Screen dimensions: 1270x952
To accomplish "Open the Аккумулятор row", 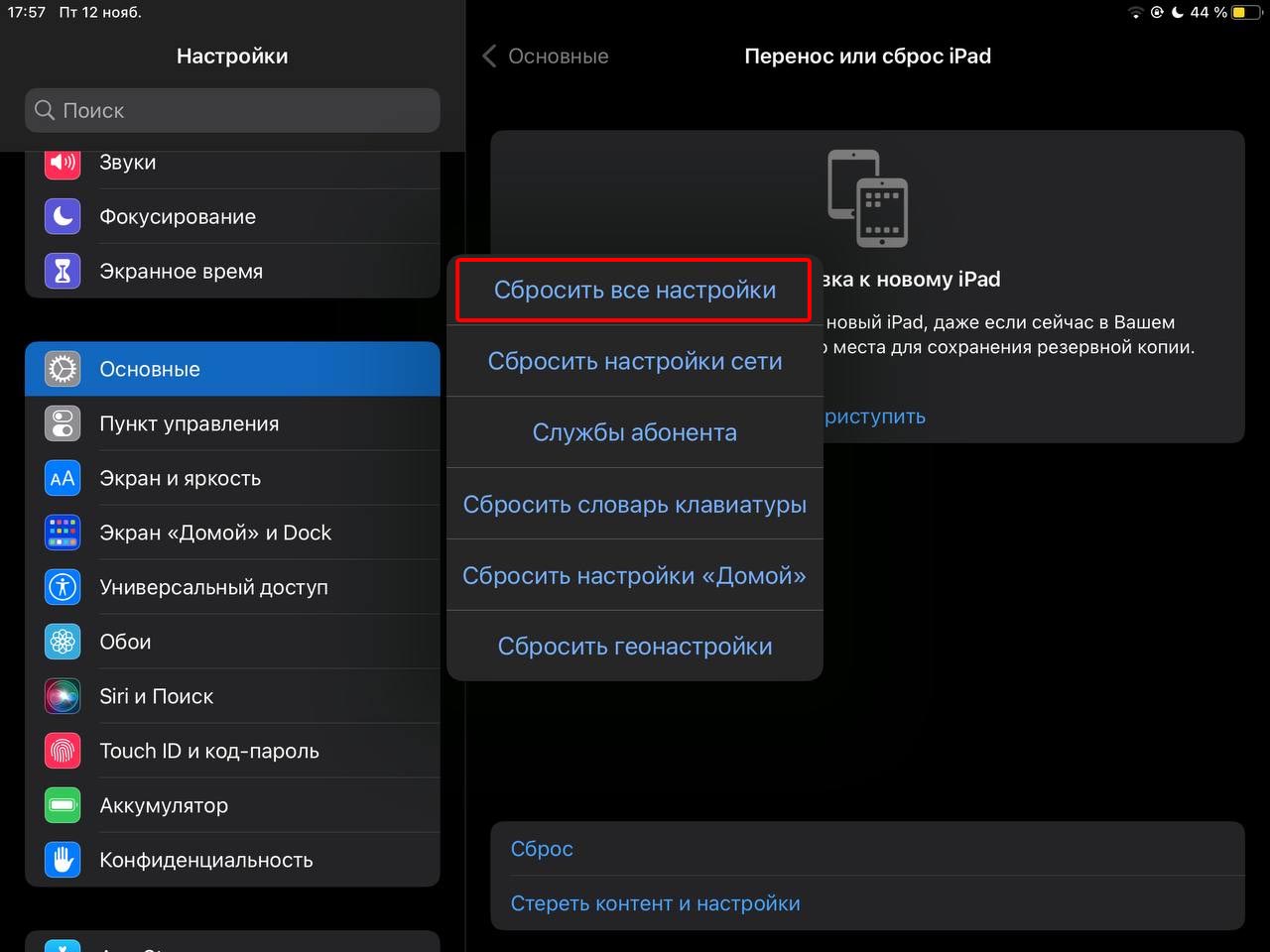I will (232, 805).
